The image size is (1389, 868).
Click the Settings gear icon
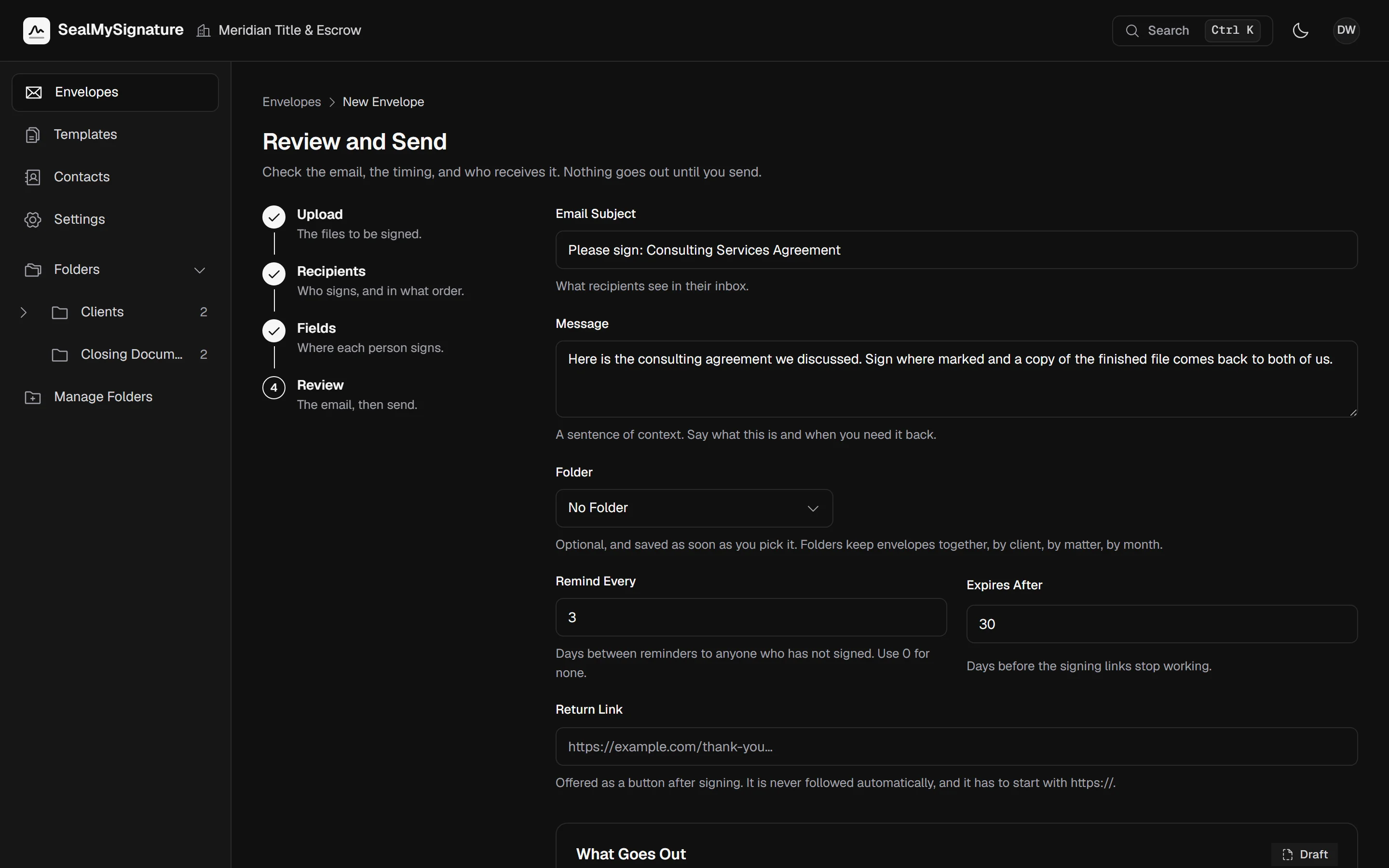click(33, 220)
